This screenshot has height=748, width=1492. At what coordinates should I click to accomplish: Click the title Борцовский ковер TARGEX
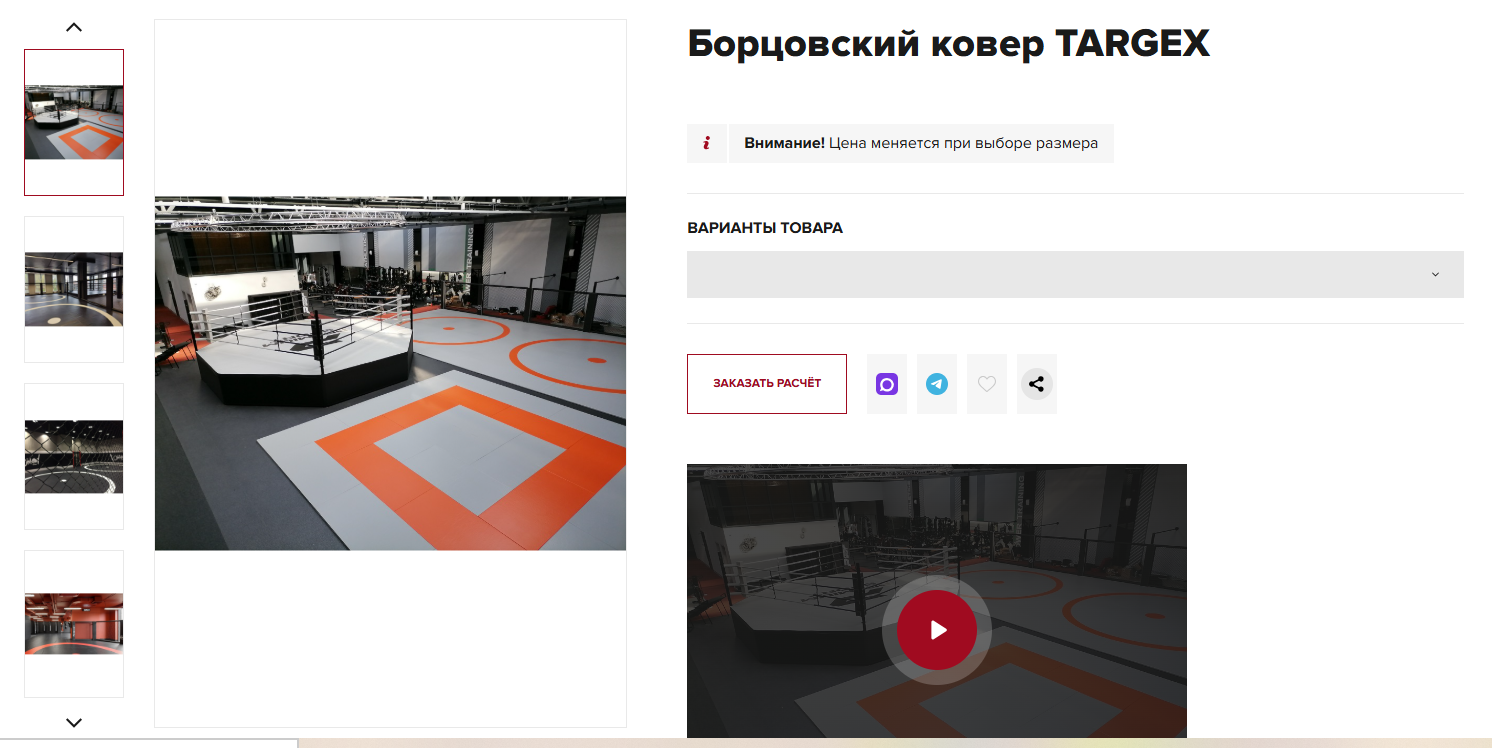coord(948,44)
